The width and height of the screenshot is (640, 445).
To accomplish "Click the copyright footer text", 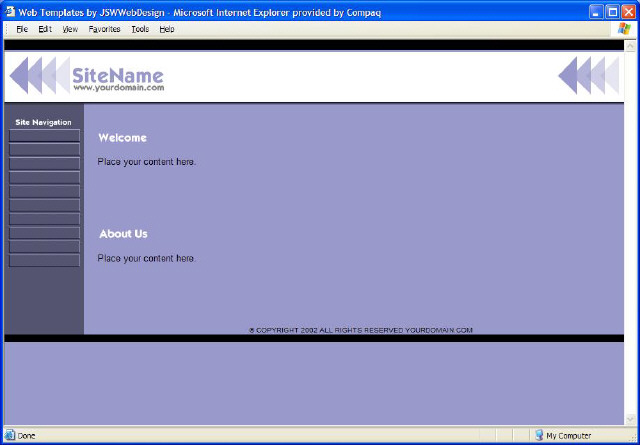I will (360, 330).
